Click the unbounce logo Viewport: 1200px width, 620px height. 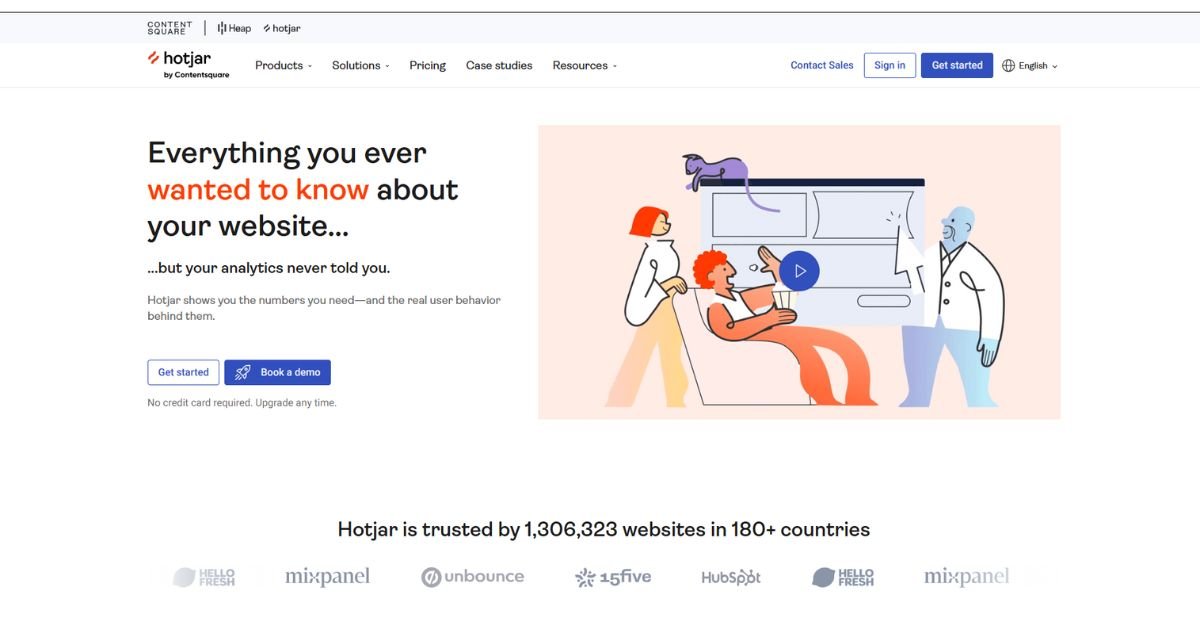point(472,577)
